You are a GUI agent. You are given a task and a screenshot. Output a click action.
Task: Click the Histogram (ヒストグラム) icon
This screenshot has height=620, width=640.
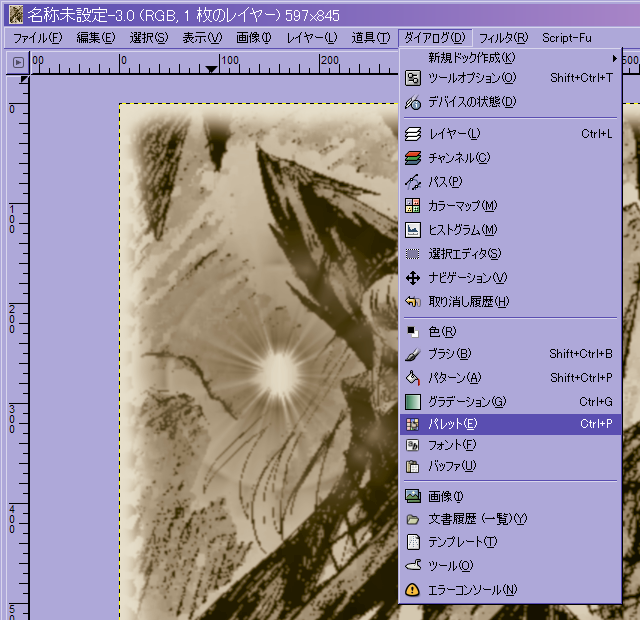pos(413,230)
